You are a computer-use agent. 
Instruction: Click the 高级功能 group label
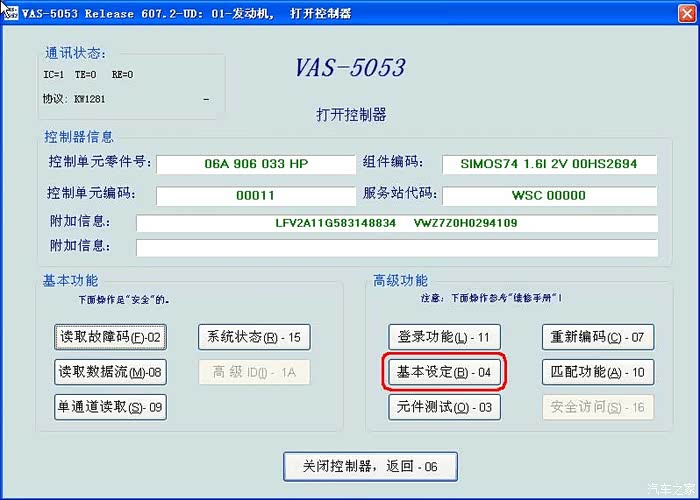pyautogui.click(x=400, y=281)
